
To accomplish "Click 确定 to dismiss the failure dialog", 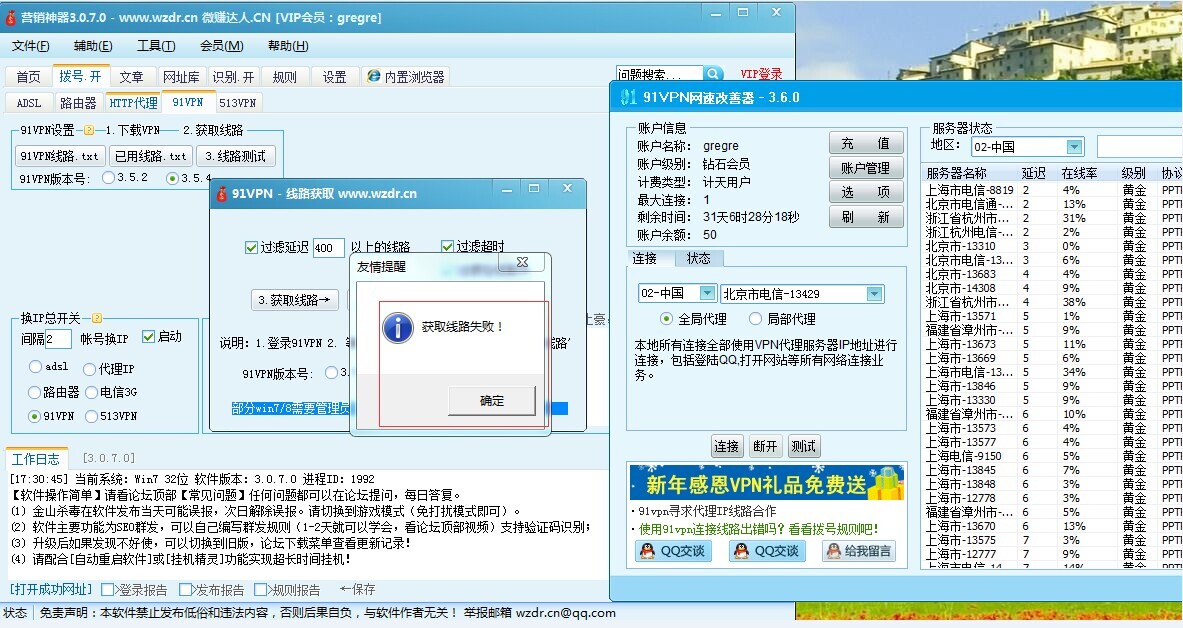I will coord(491,400).
